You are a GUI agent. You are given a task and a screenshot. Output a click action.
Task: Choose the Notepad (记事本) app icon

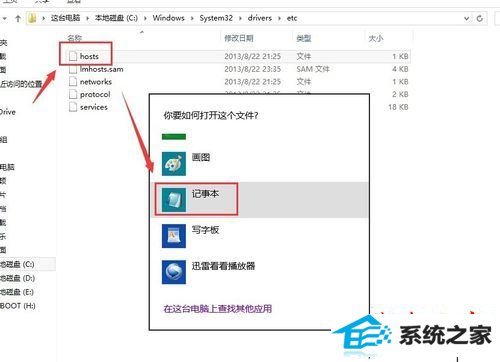174,200
